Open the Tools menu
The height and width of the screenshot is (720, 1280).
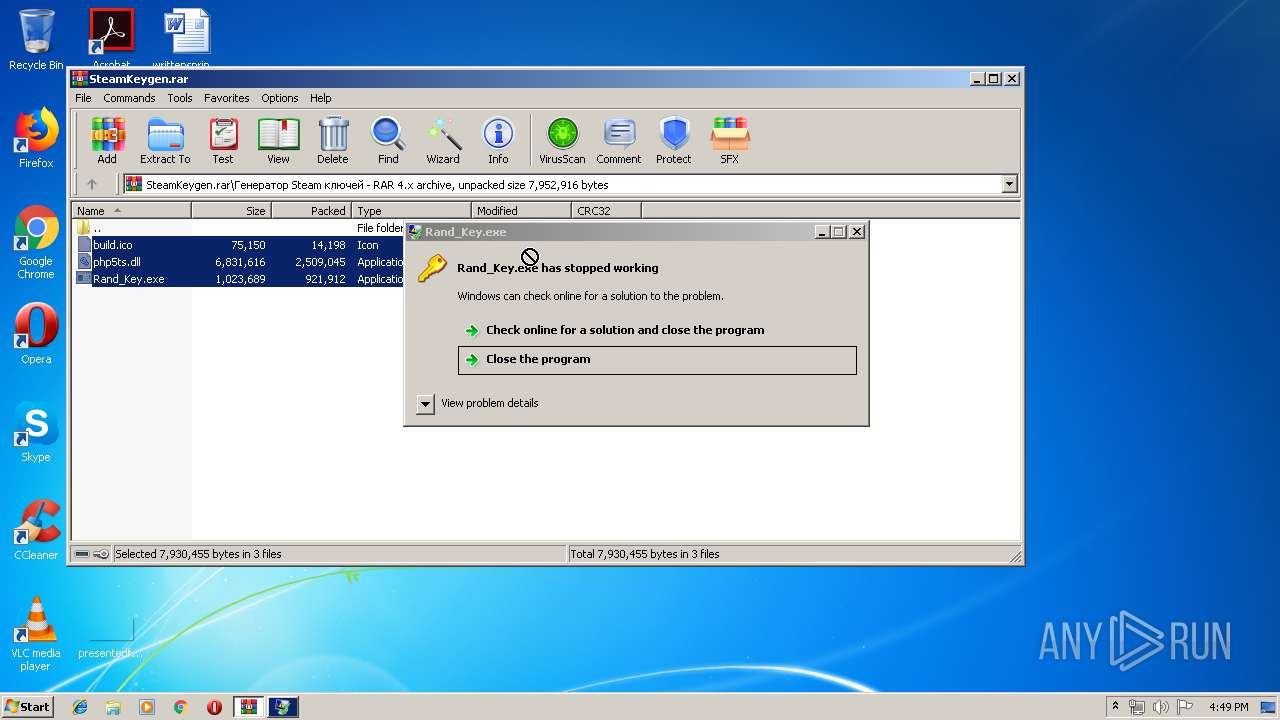180,98
